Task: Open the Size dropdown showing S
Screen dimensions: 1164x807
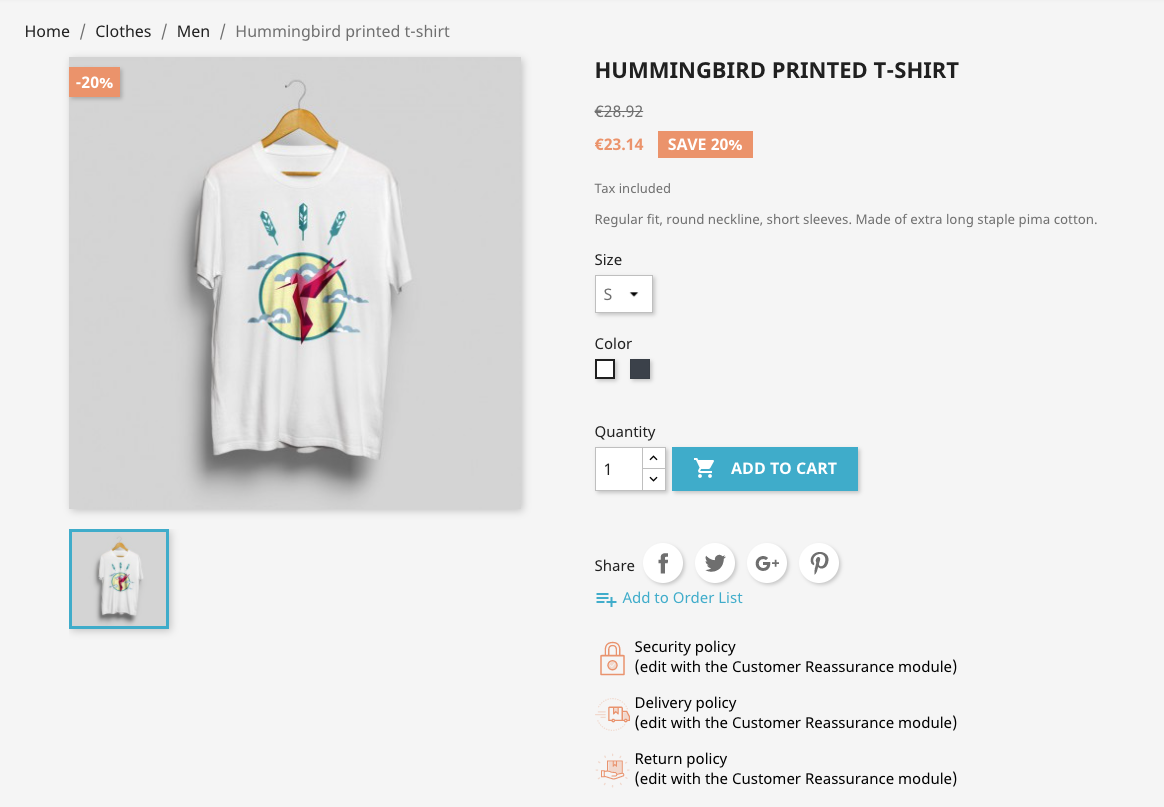Action: pyautogui.click(x=624, y=294)
